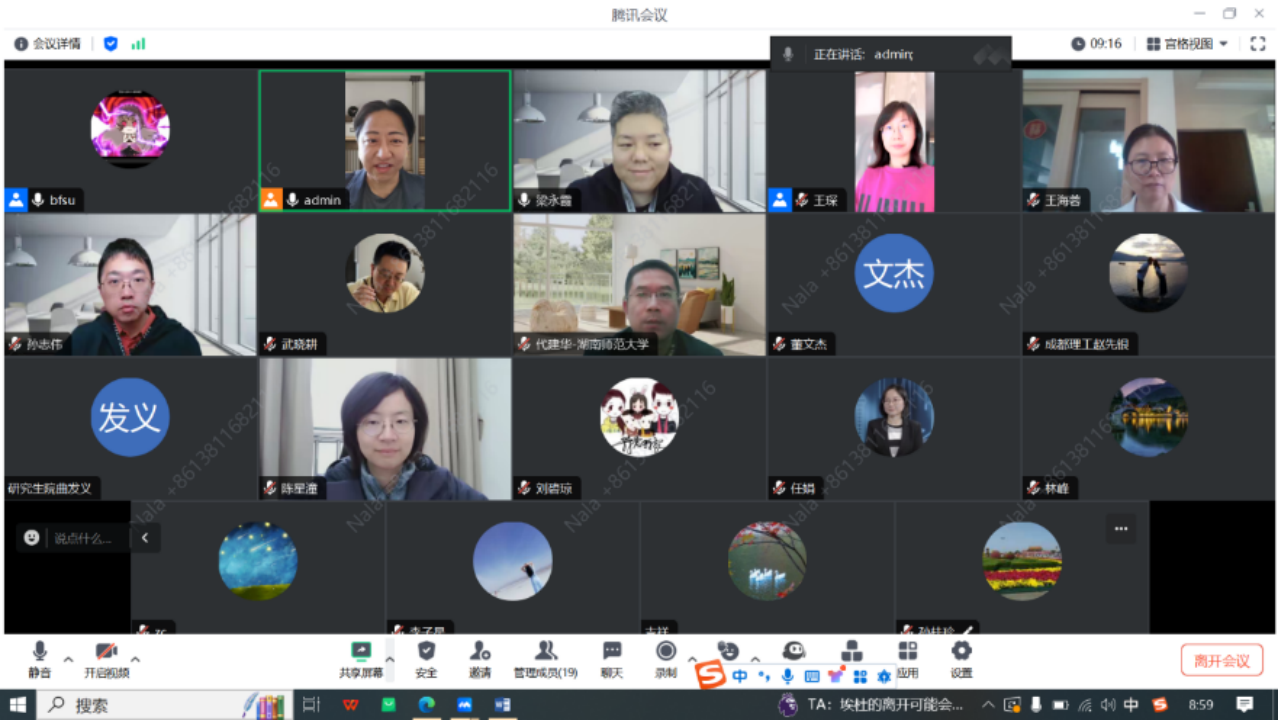Open the three-dot menu on last participant tile
This screenshot has height=720, width=1278.
[x=1120, y=529]
